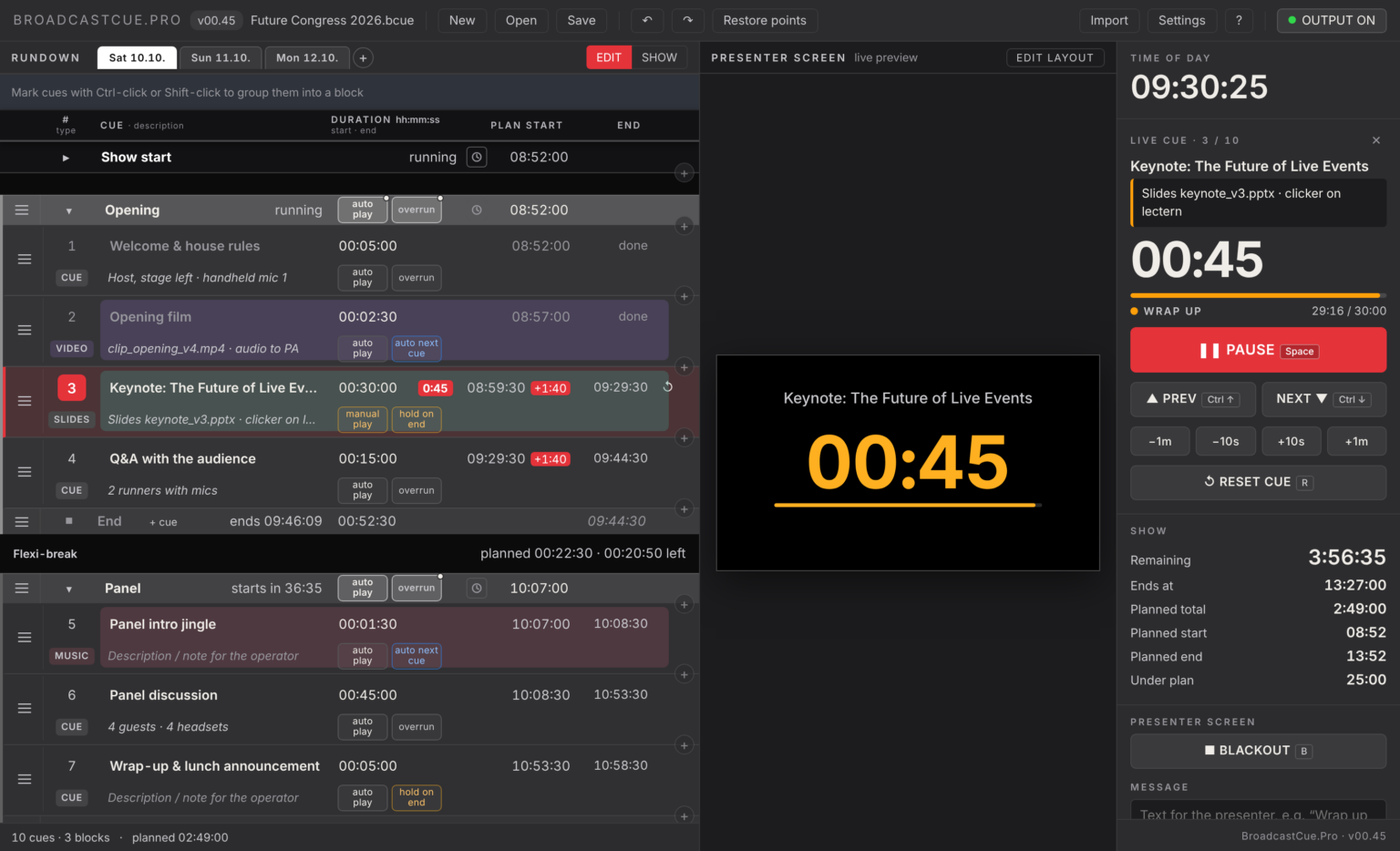The image size is (1400, 851).
Task: Click the Edit Layout button
Action: tap(1055, 57)
